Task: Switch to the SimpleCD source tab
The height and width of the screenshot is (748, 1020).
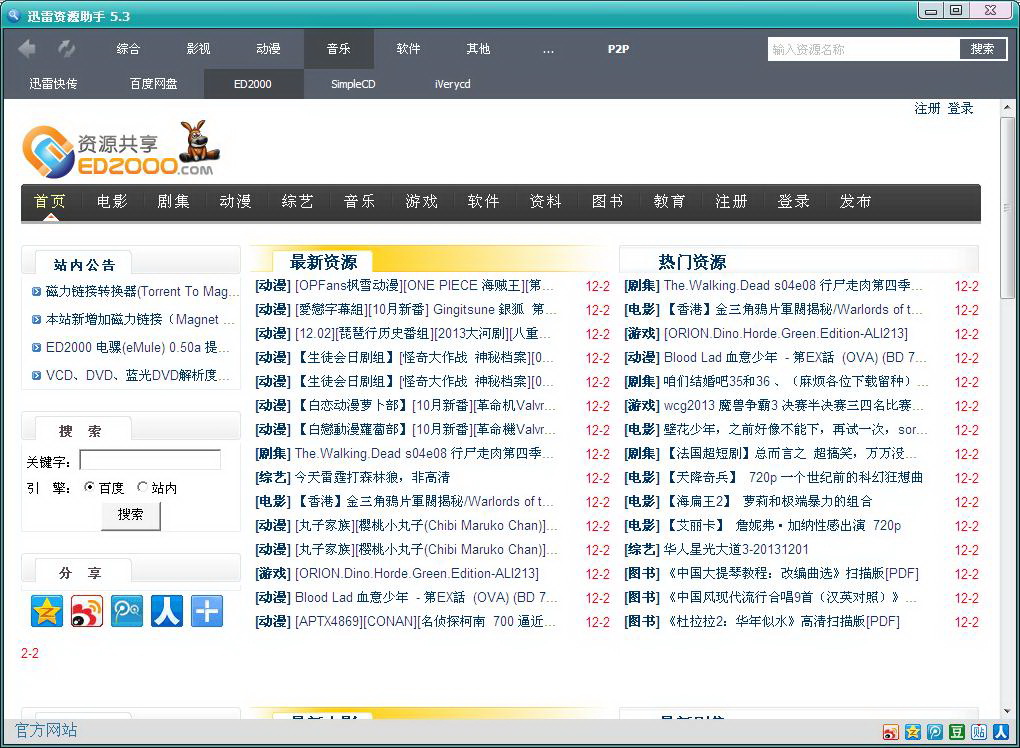Action: (x=352, y=84)
